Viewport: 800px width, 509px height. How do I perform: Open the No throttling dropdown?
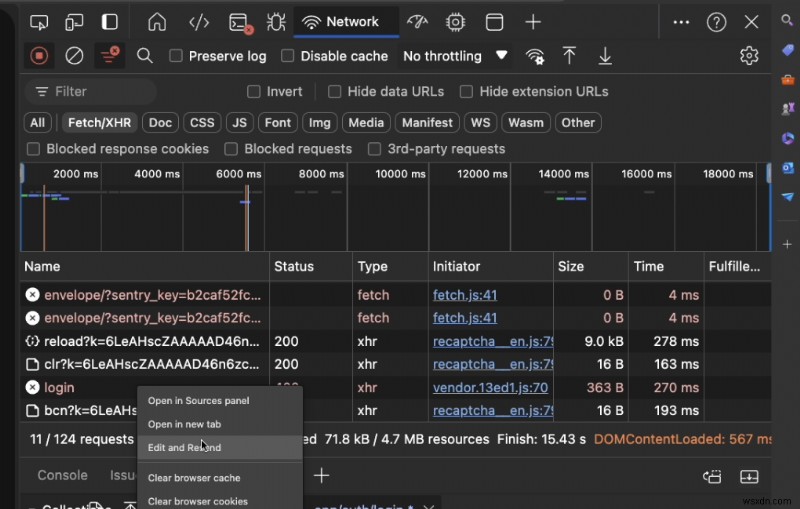pyautogui.click(x=455, y=56)
